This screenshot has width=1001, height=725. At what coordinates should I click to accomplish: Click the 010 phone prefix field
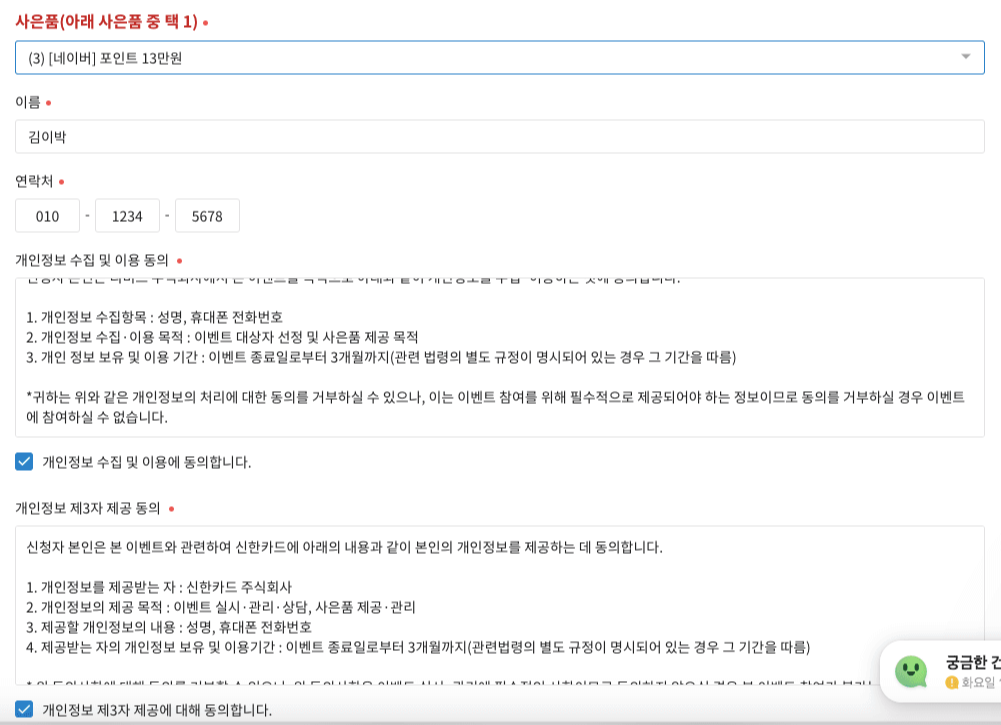coord(47,215)
